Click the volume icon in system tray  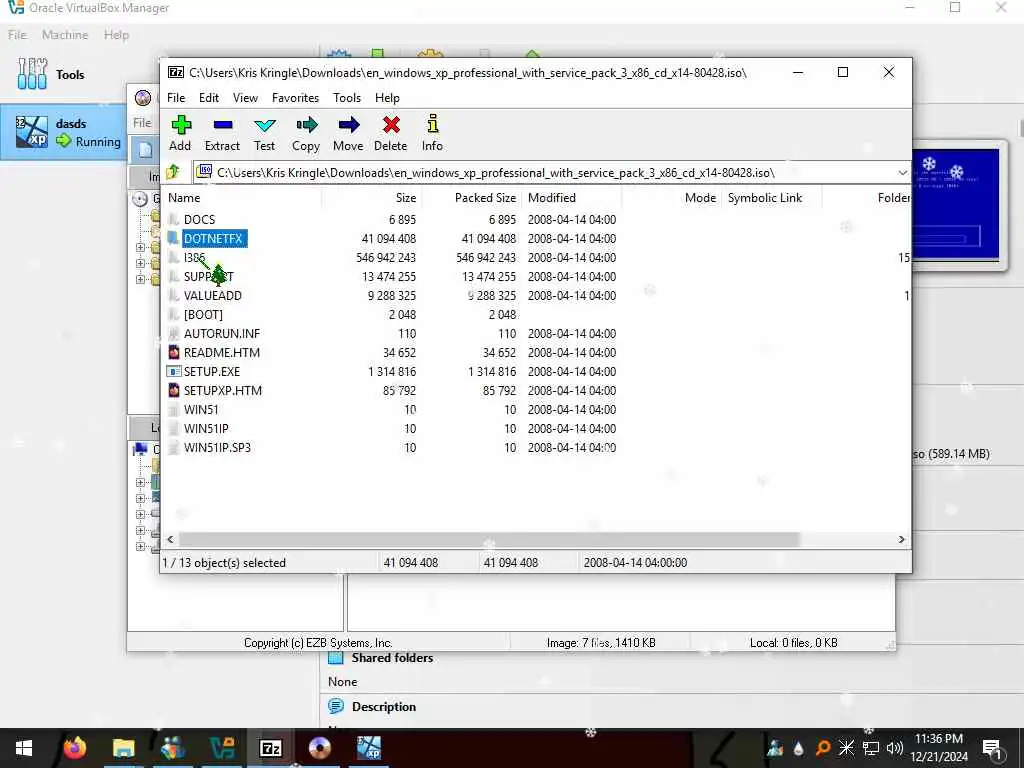click(895, 748)
